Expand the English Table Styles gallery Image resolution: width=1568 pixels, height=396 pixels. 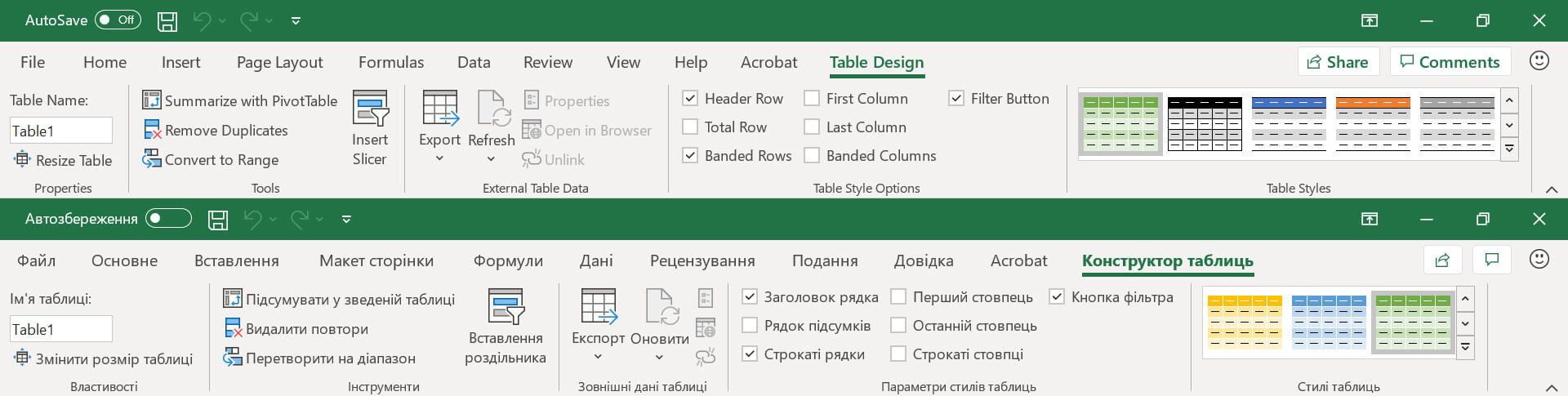1509,149
